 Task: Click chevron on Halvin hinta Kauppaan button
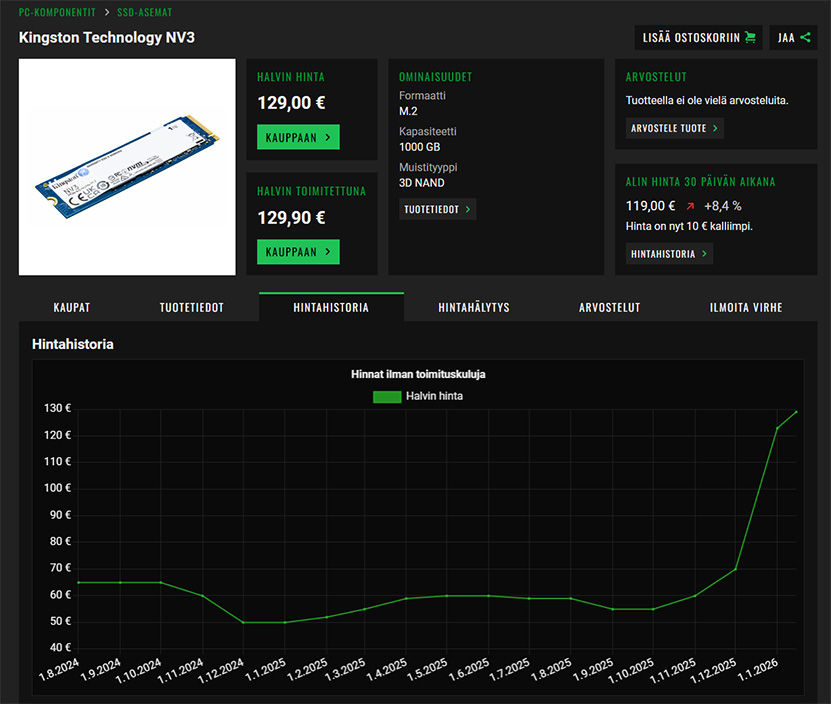328,137
